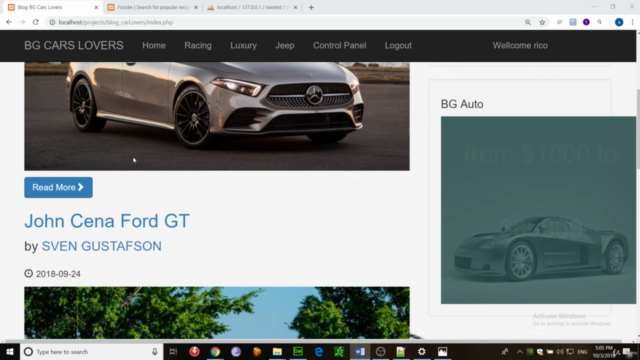The width and height of the screenshot is (640, 360).
Task: Go back to the previous page
Action: point(9,22)
